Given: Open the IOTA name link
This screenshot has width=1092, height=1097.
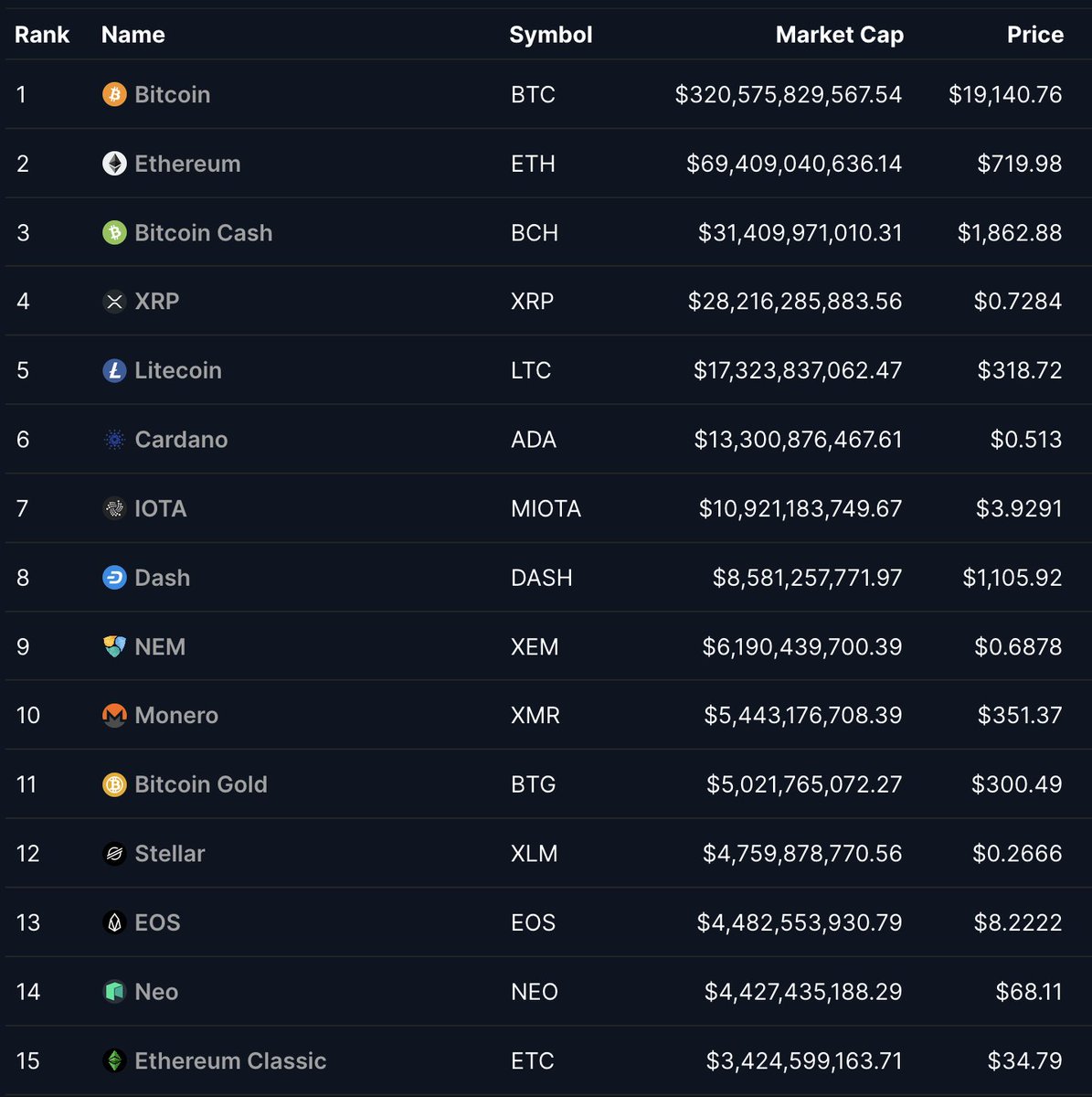Looking at the screenshot, I should pos(161,508).
